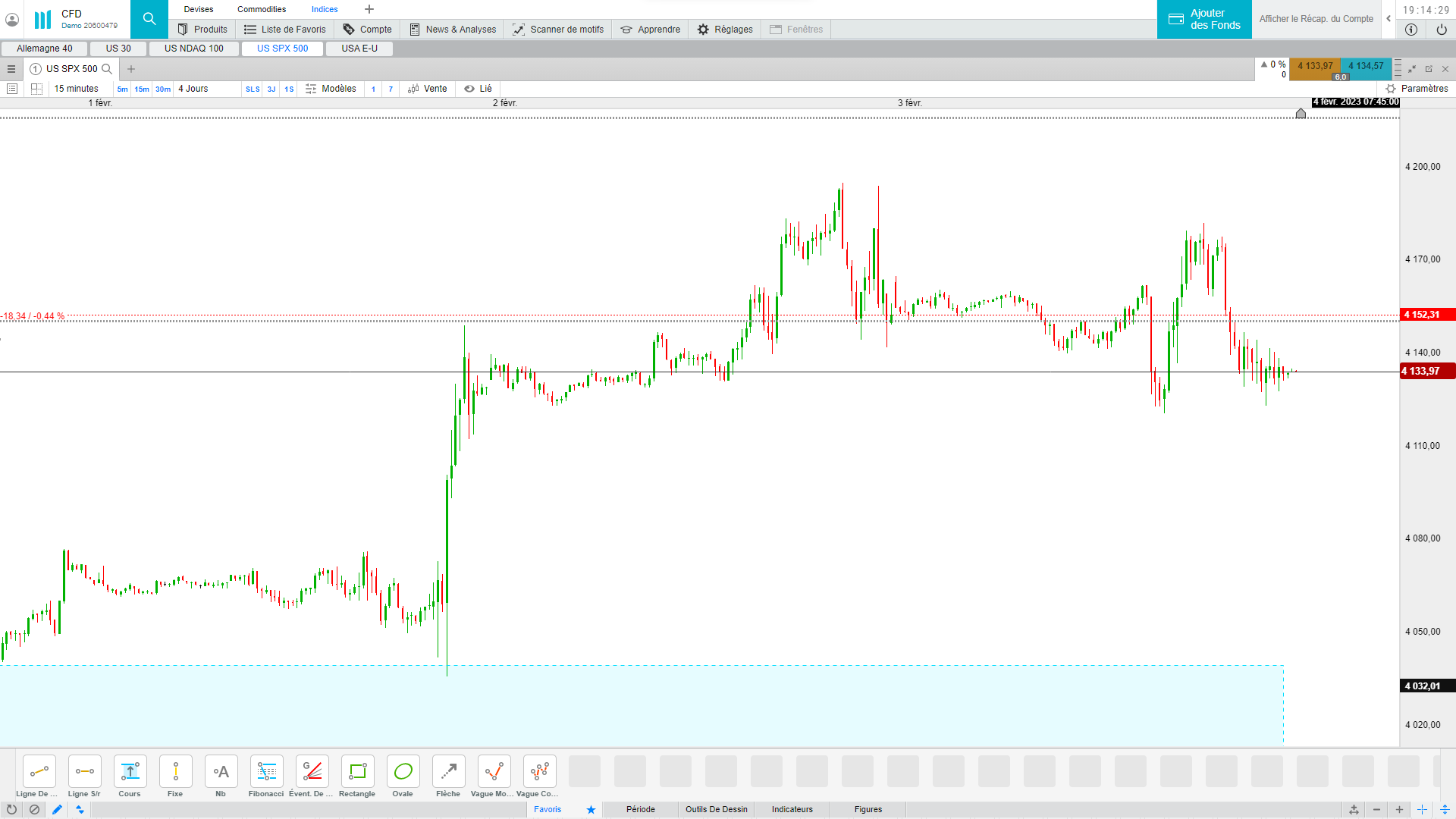Select the Ligne S/r tool

(84, 772)
